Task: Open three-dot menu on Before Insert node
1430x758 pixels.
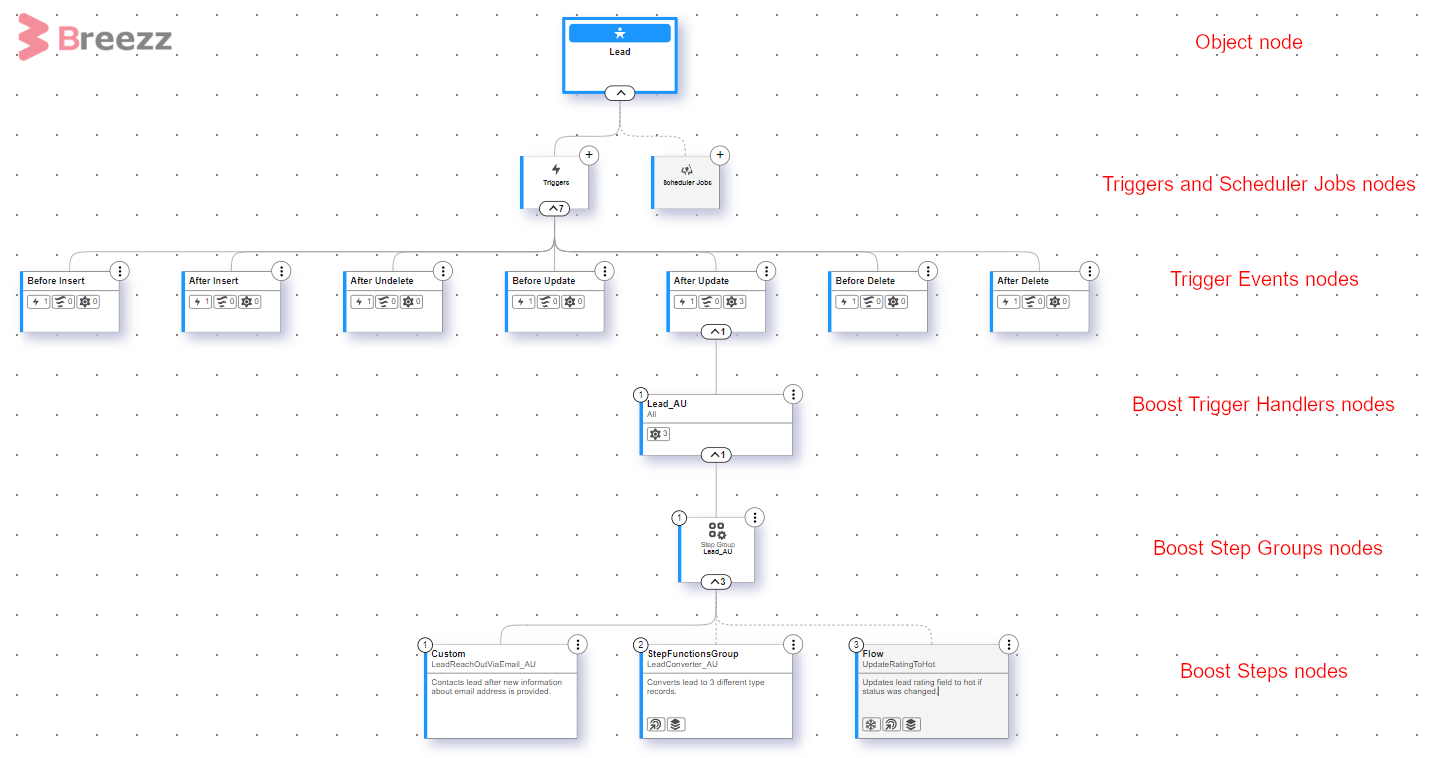Action: [x=120, y=271]
